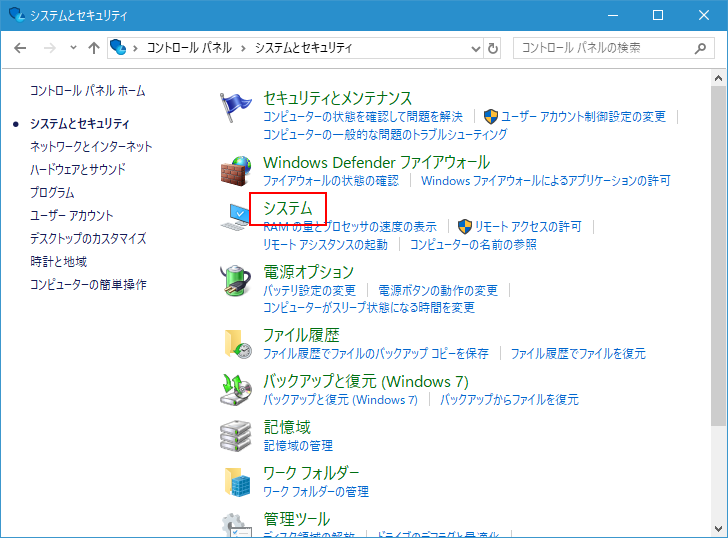Open コントロール パネル ホーム in sidebar
The image size is (728, 538).
point(87,91)
